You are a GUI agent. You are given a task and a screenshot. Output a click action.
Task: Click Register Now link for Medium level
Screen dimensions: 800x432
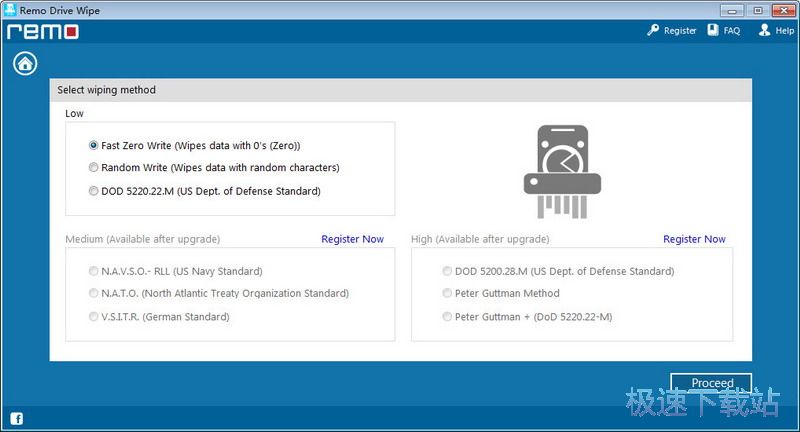point(352,240)
